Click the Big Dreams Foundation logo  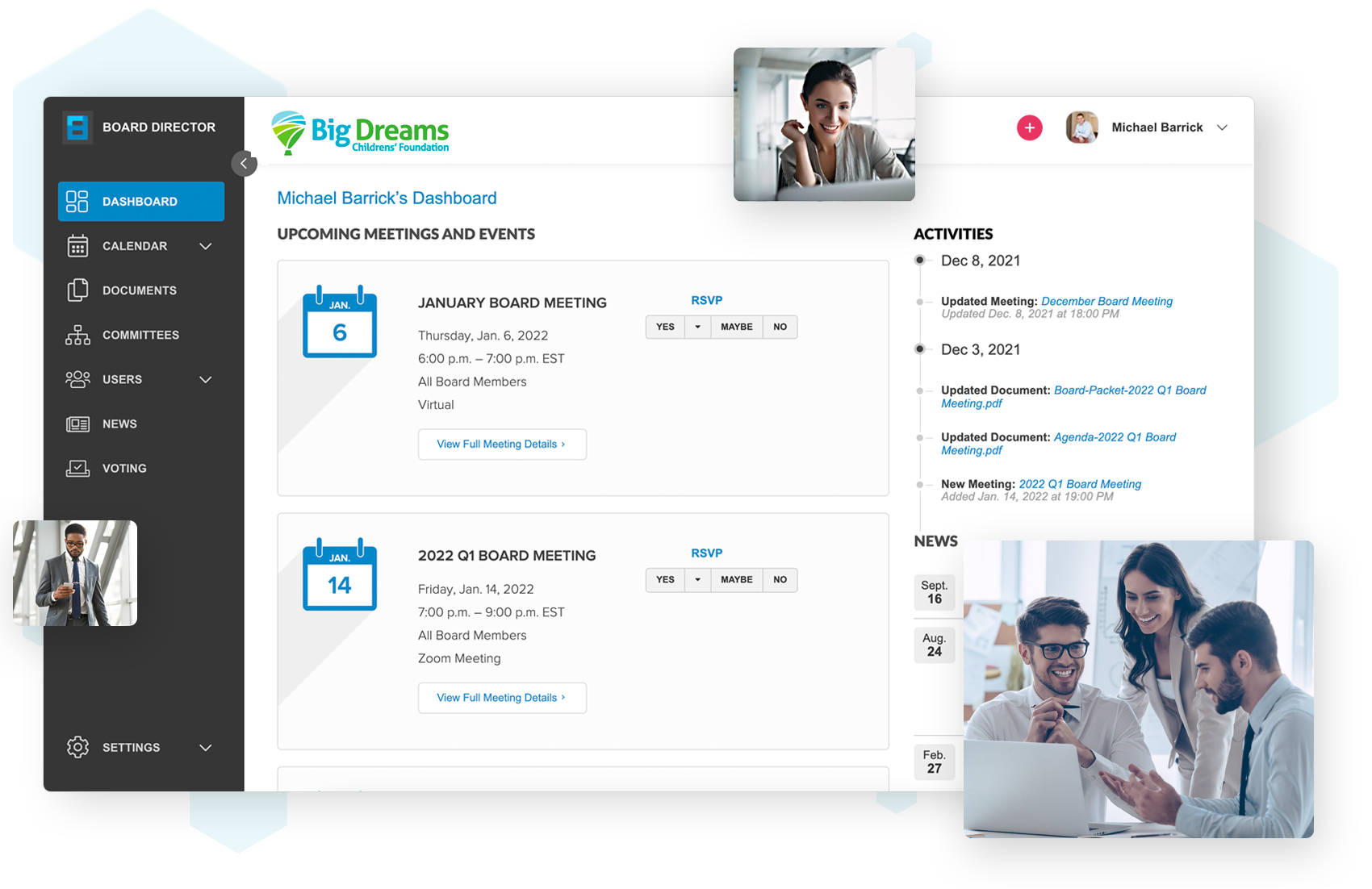click(360, 133)
